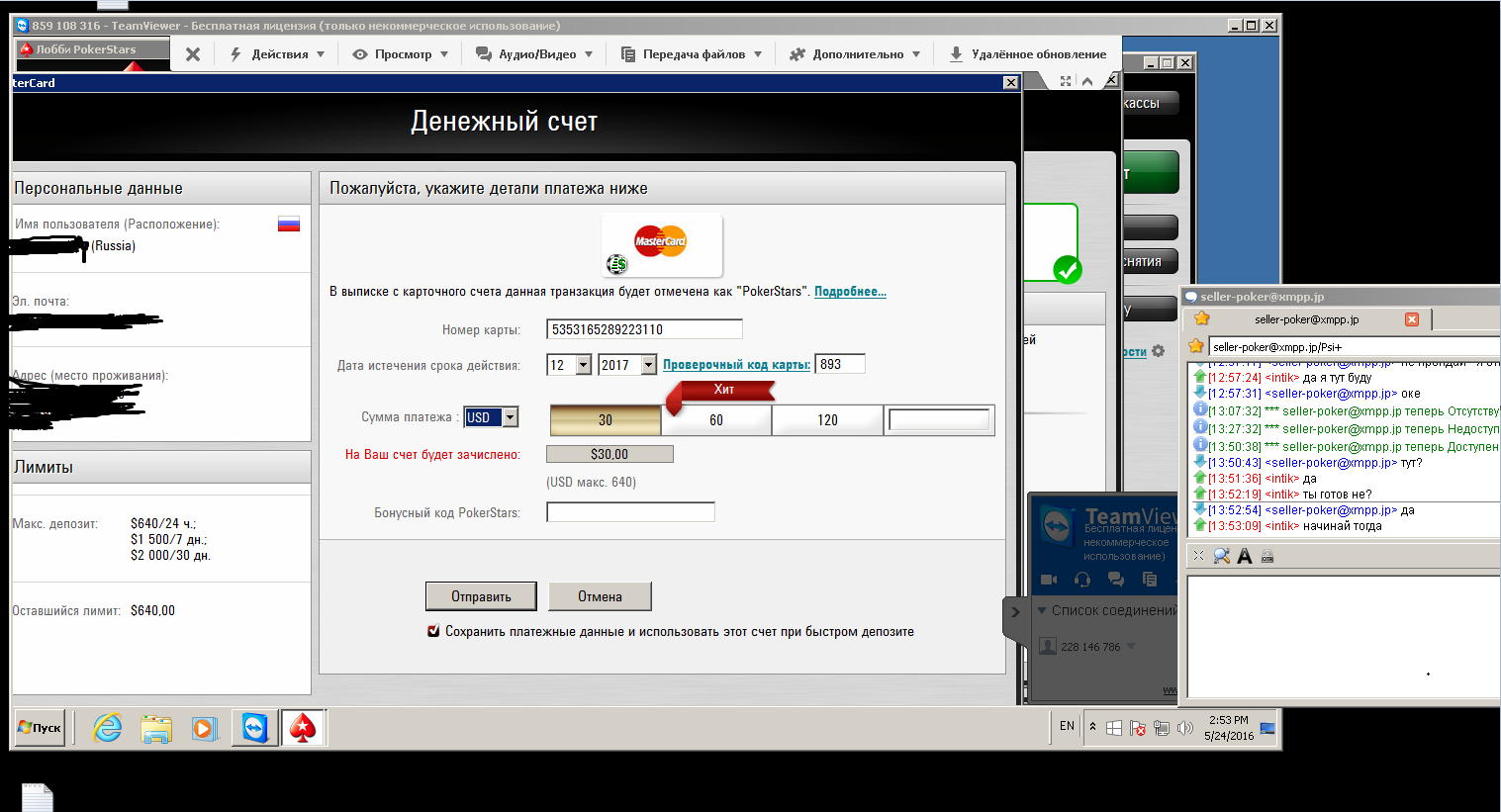Close the TeamViewer session with the toolbar X
The image size is (1501, 812).
[x=193, y=54]
